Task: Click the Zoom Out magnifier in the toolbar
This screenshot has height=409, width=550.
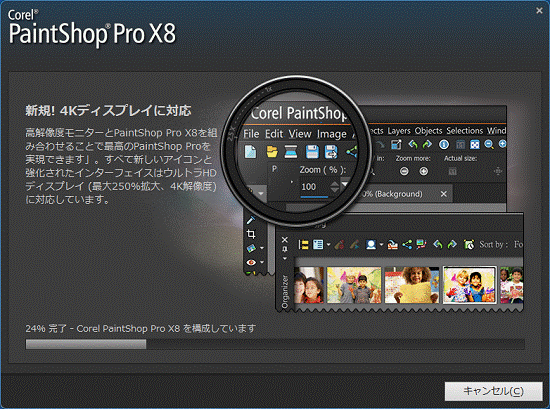Action: coord(489,144)
